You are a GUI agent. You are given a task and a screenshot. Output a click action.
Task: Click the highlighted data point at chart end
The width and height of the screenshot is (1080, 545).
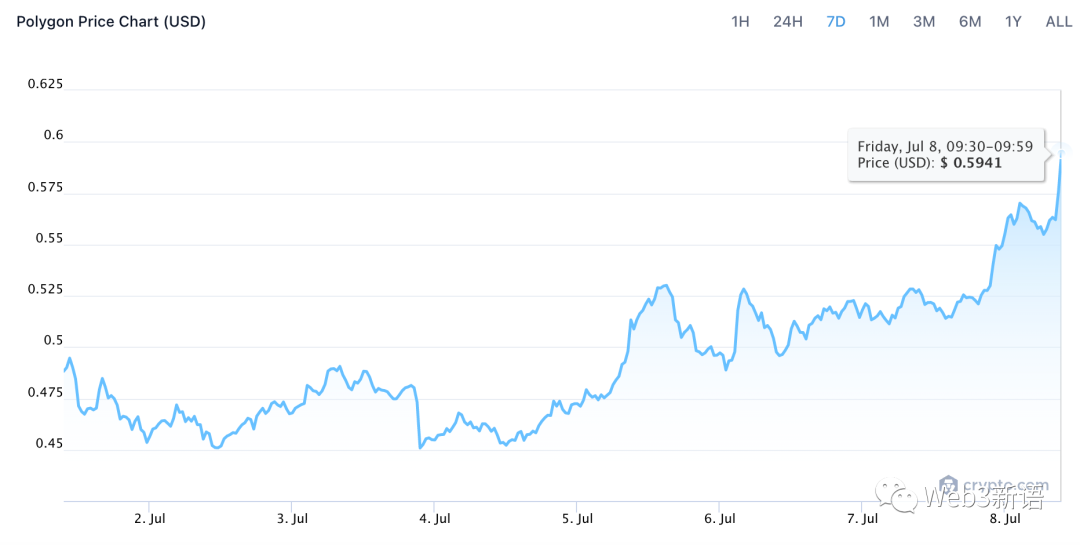point(1062,152)
